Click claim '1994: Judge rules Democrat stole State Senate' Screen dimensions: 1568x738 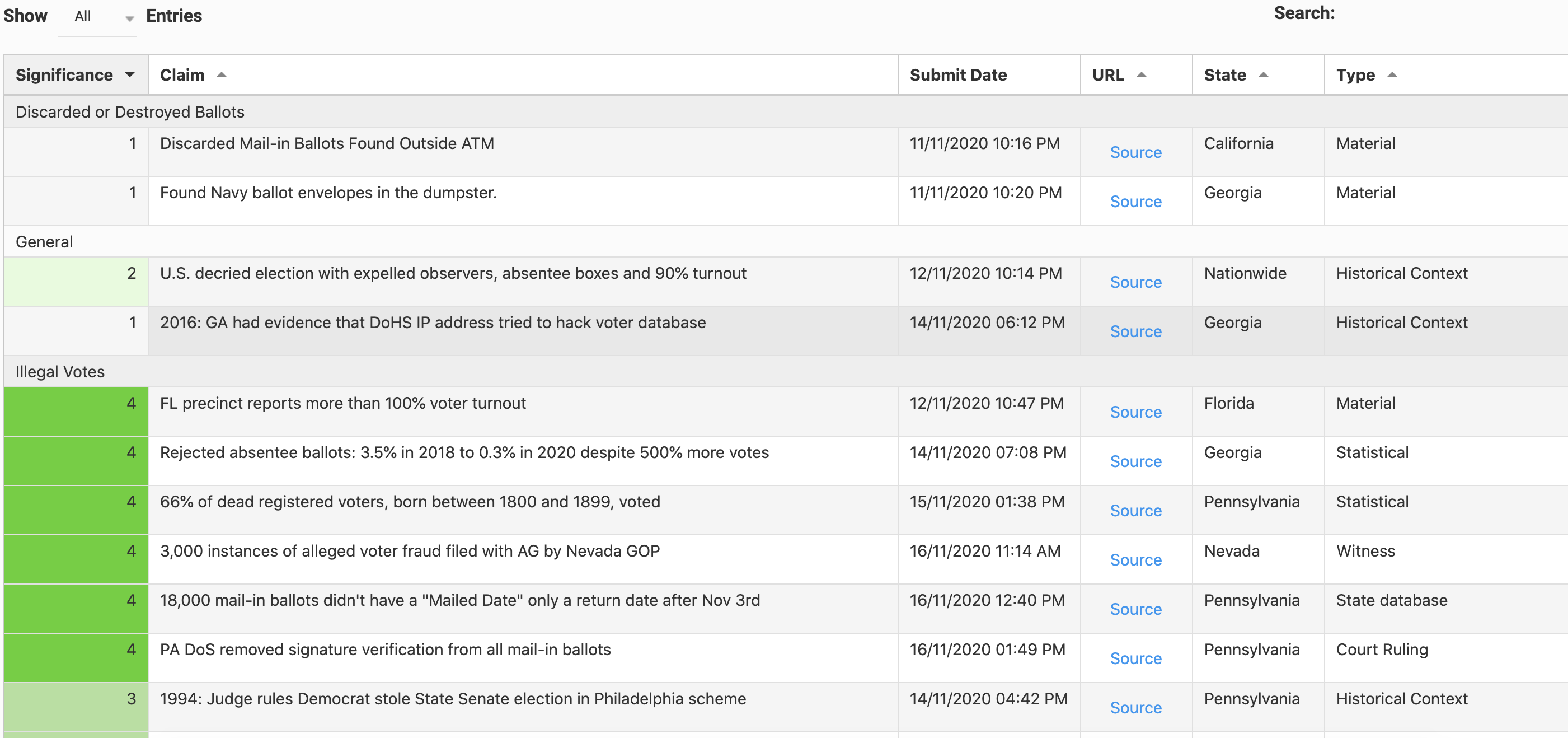click(453, 699)
